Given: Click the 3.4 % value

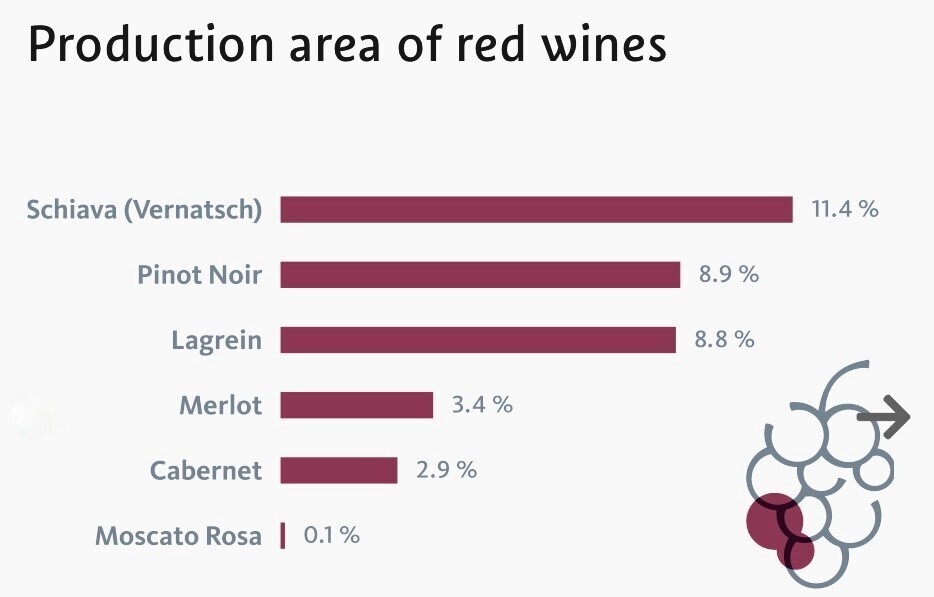Looking at the screenshot, I should (x=482, y=405).
